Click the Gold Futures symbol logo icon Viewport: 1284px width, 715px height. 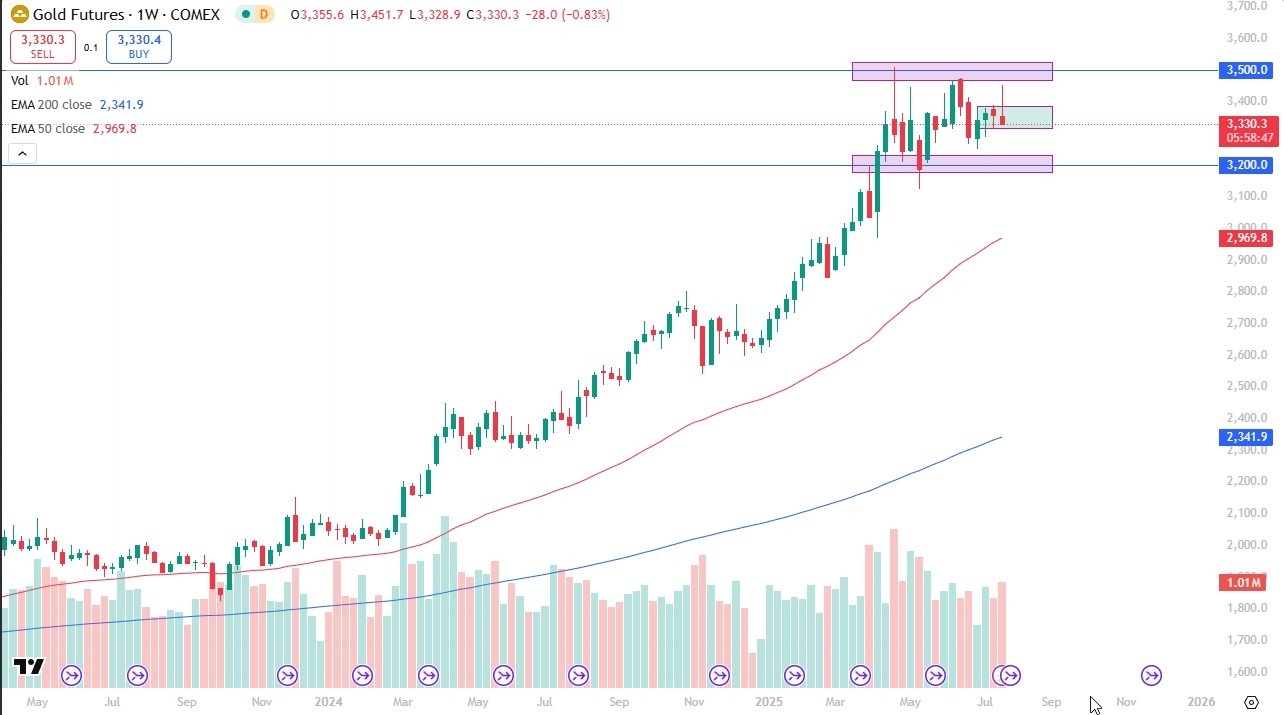click(19, 15)
